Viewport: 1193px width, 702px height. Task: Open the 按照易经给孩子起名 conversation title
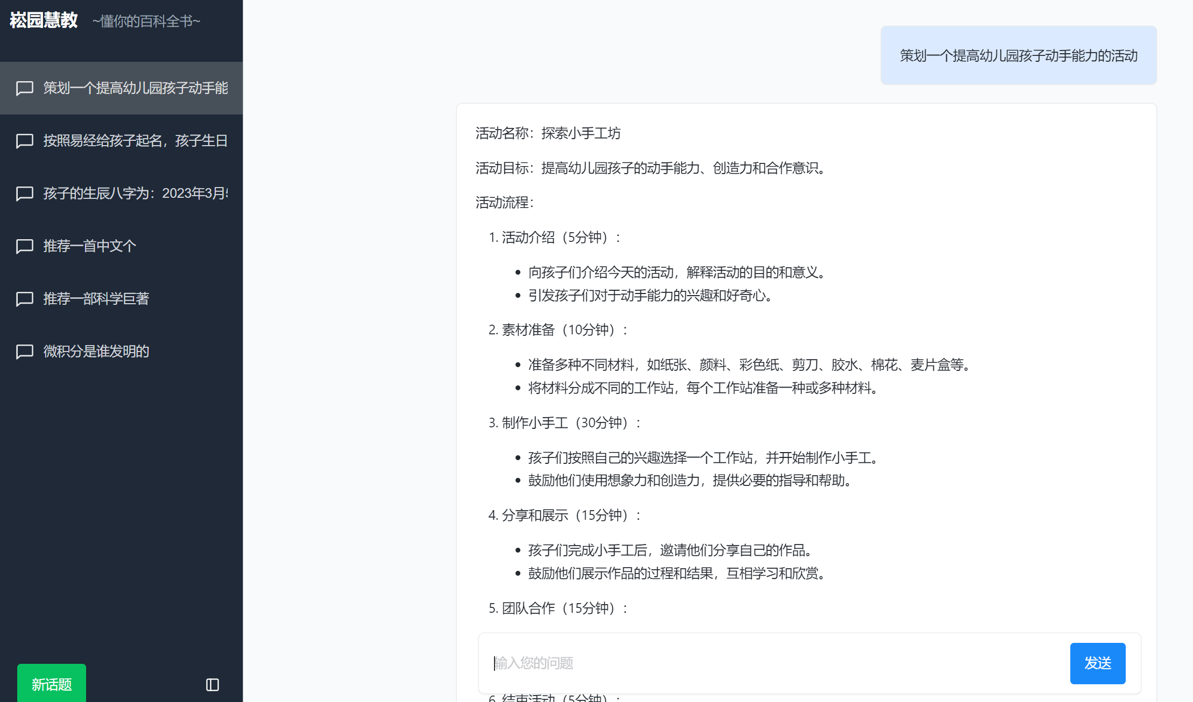[x=135, y=141]
